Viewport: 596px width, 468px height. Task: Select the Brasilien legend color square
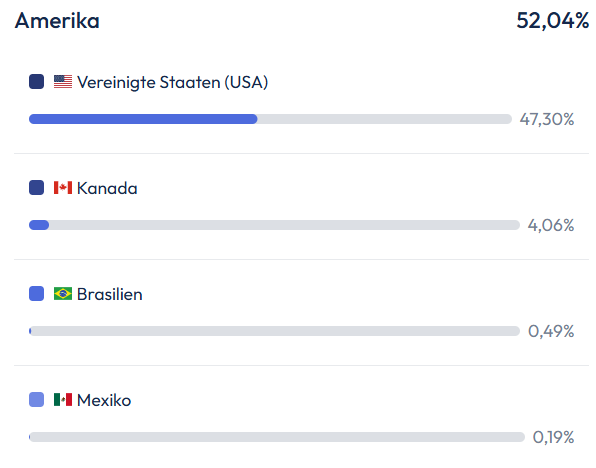tap(36, 294)
